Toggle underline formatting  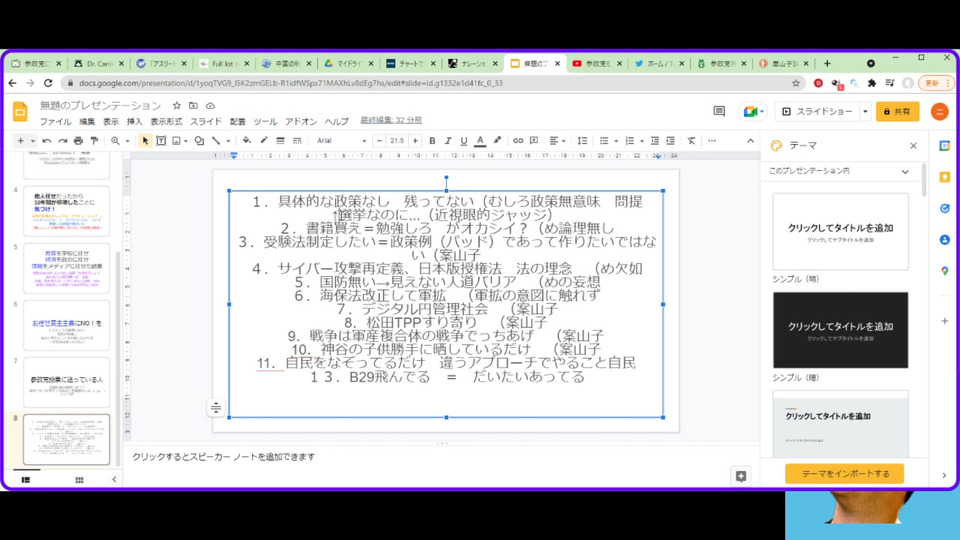coord(463,141)
